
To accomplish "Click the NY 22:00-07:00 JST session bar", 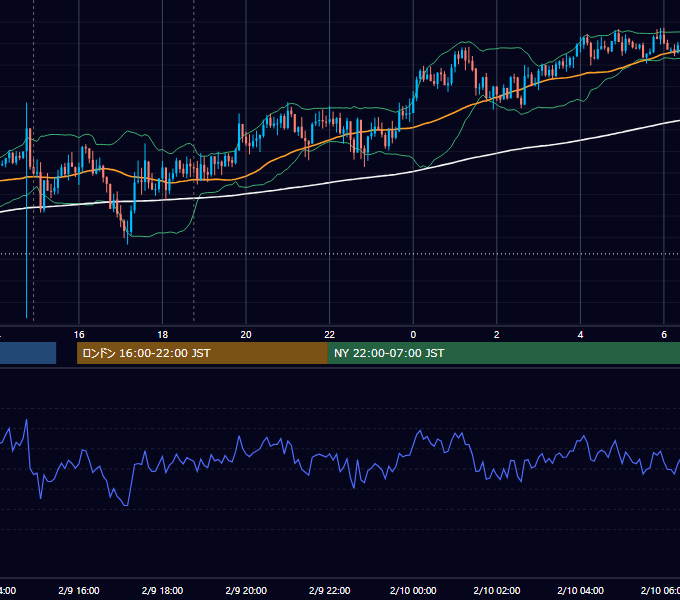I will pyautogui.click(x=503, y=353).
